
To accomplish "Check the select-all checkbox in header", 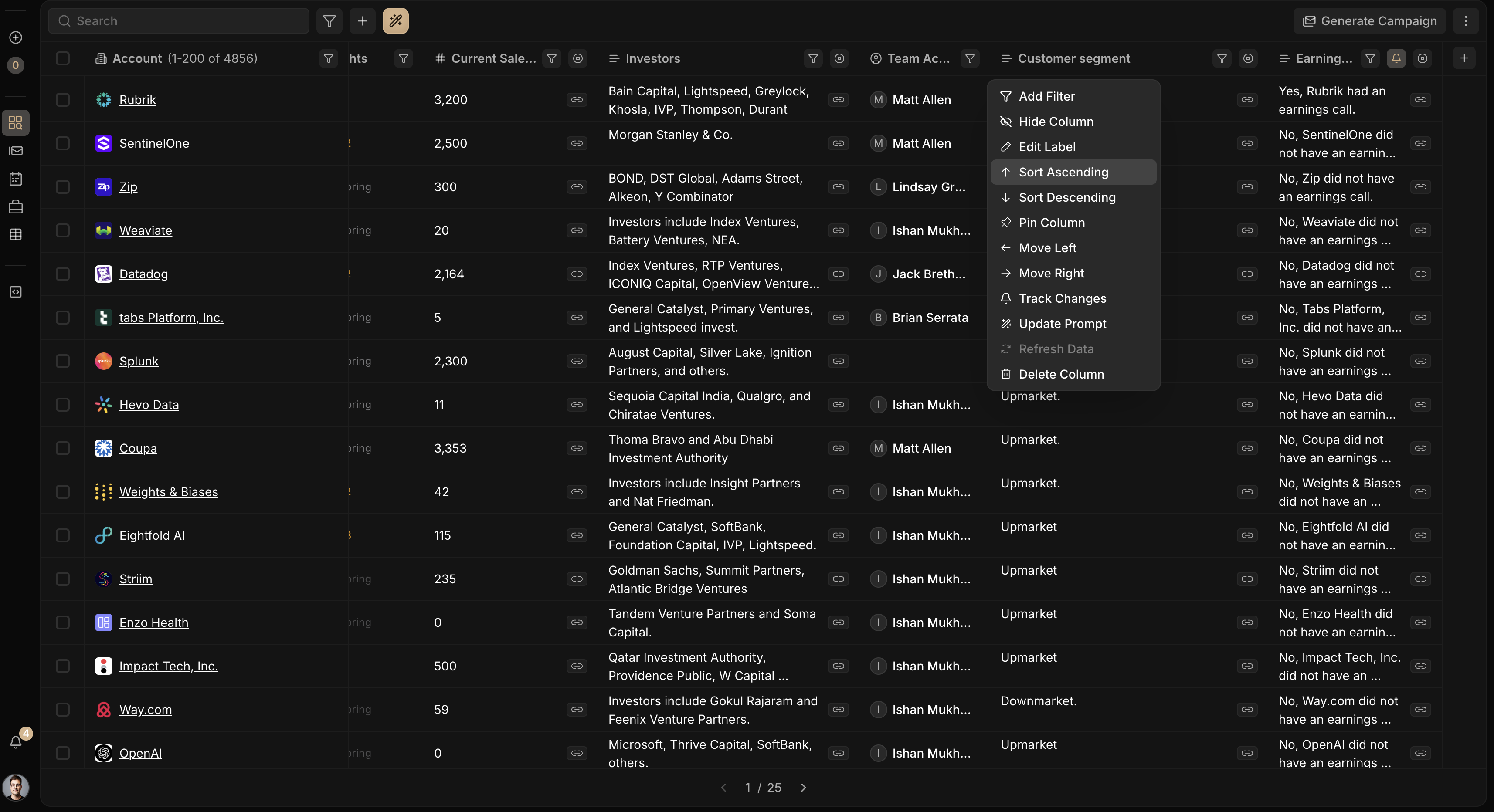I will 63,58.
